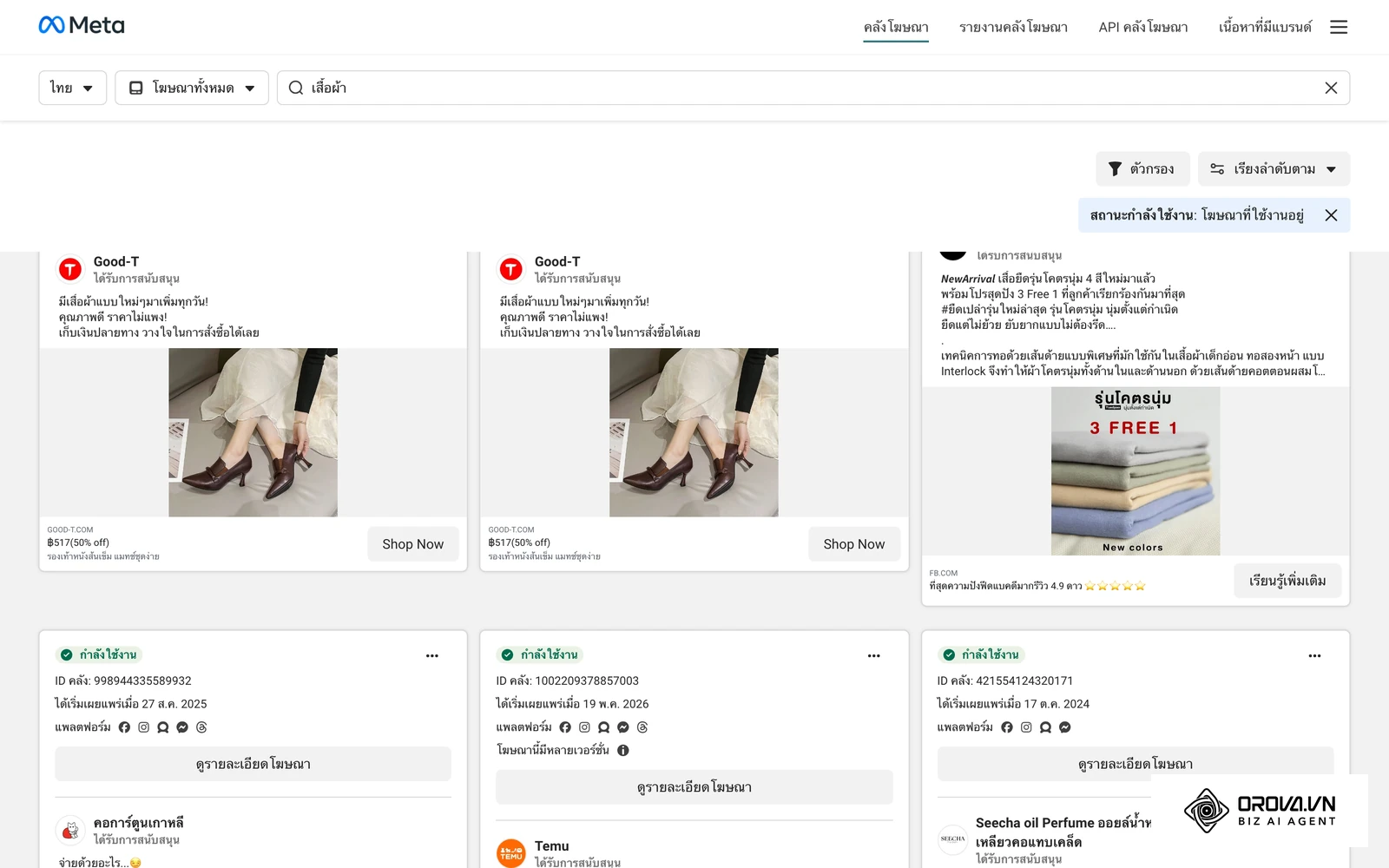Open more options for ad 421554124320171

click(x=1314, y=656)
